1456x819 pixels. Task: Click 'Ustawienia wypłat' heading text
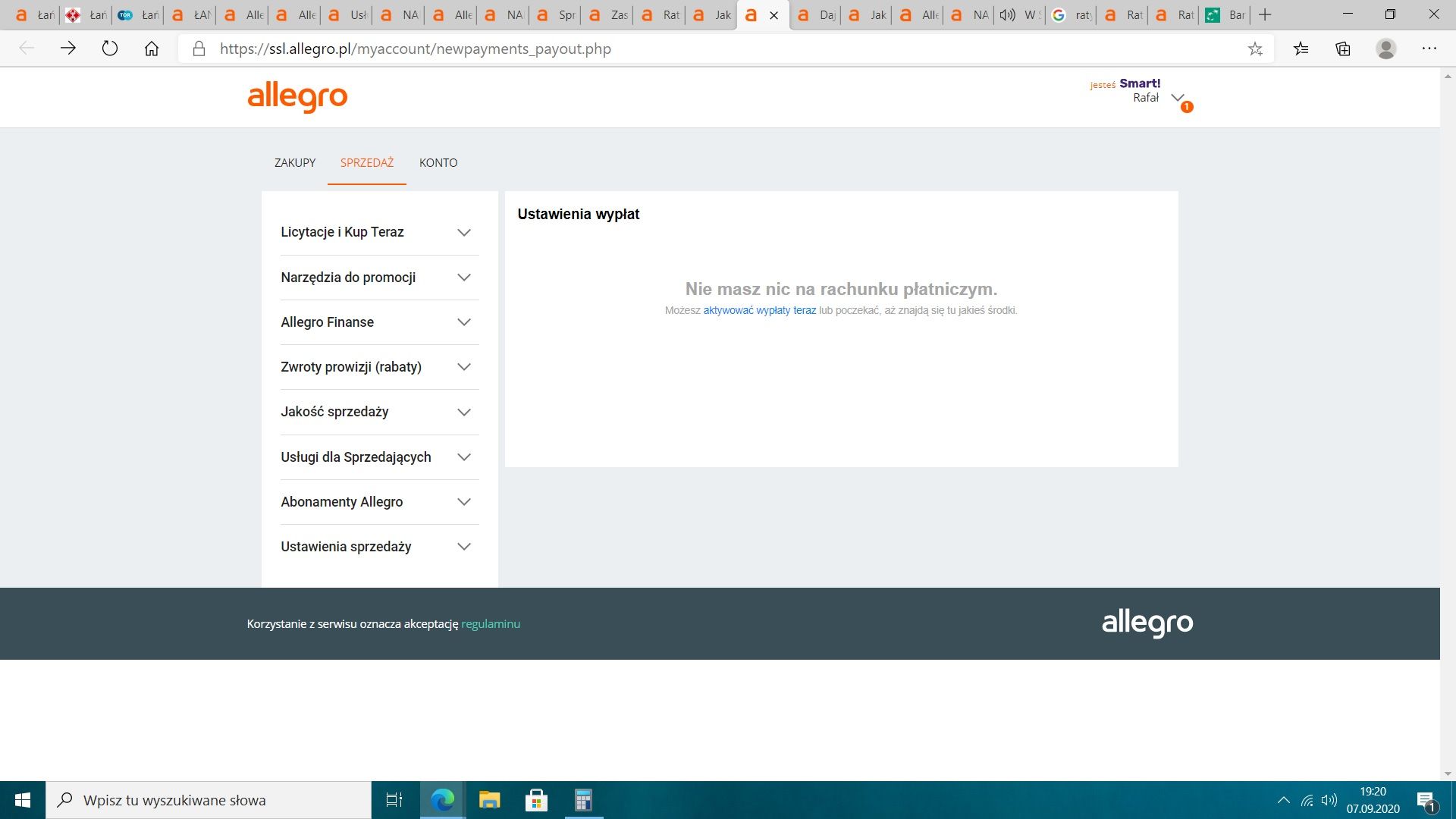coord(579,215)
